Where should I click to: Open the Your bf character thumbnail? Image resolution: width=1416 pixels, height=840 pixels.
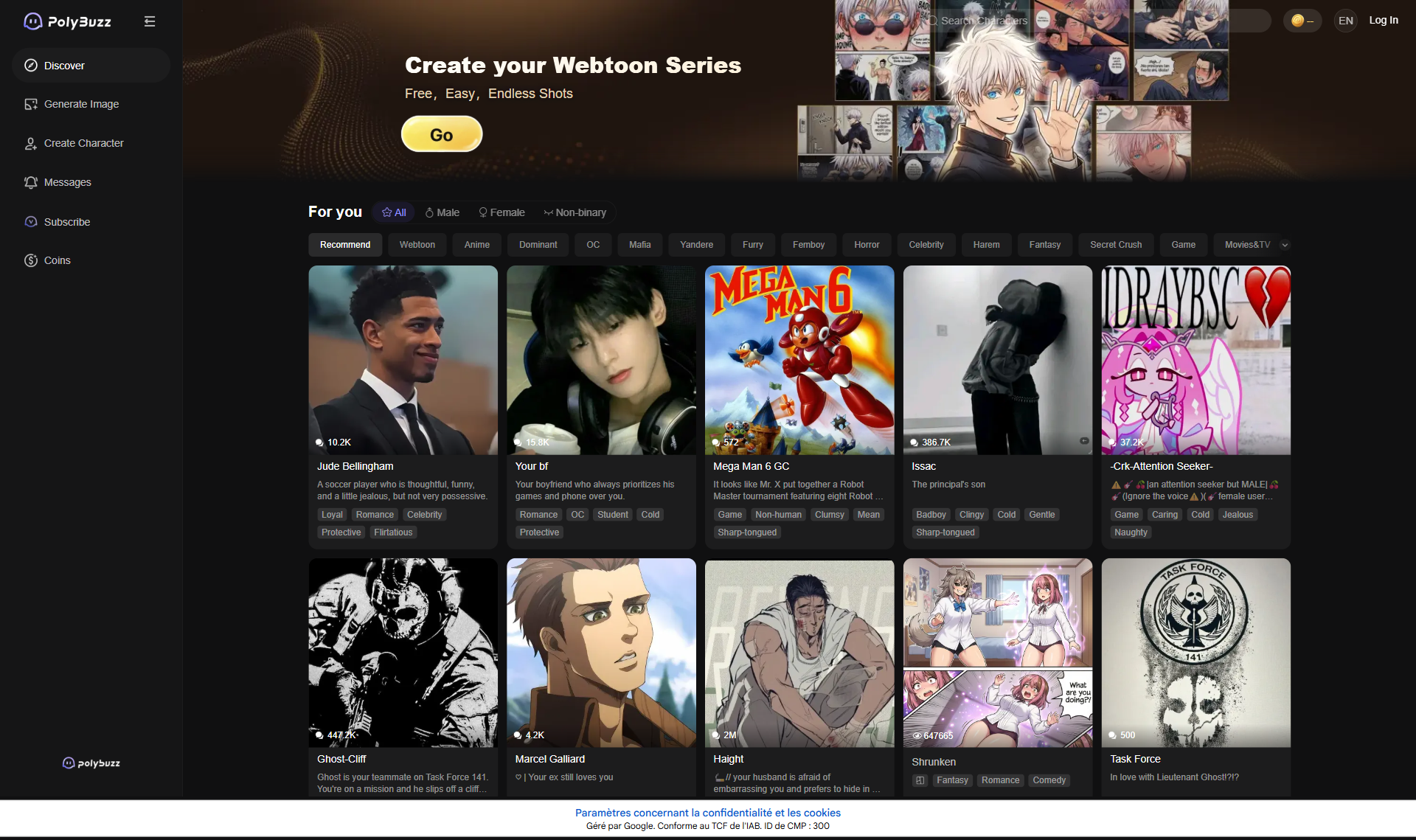coord(601,360)
